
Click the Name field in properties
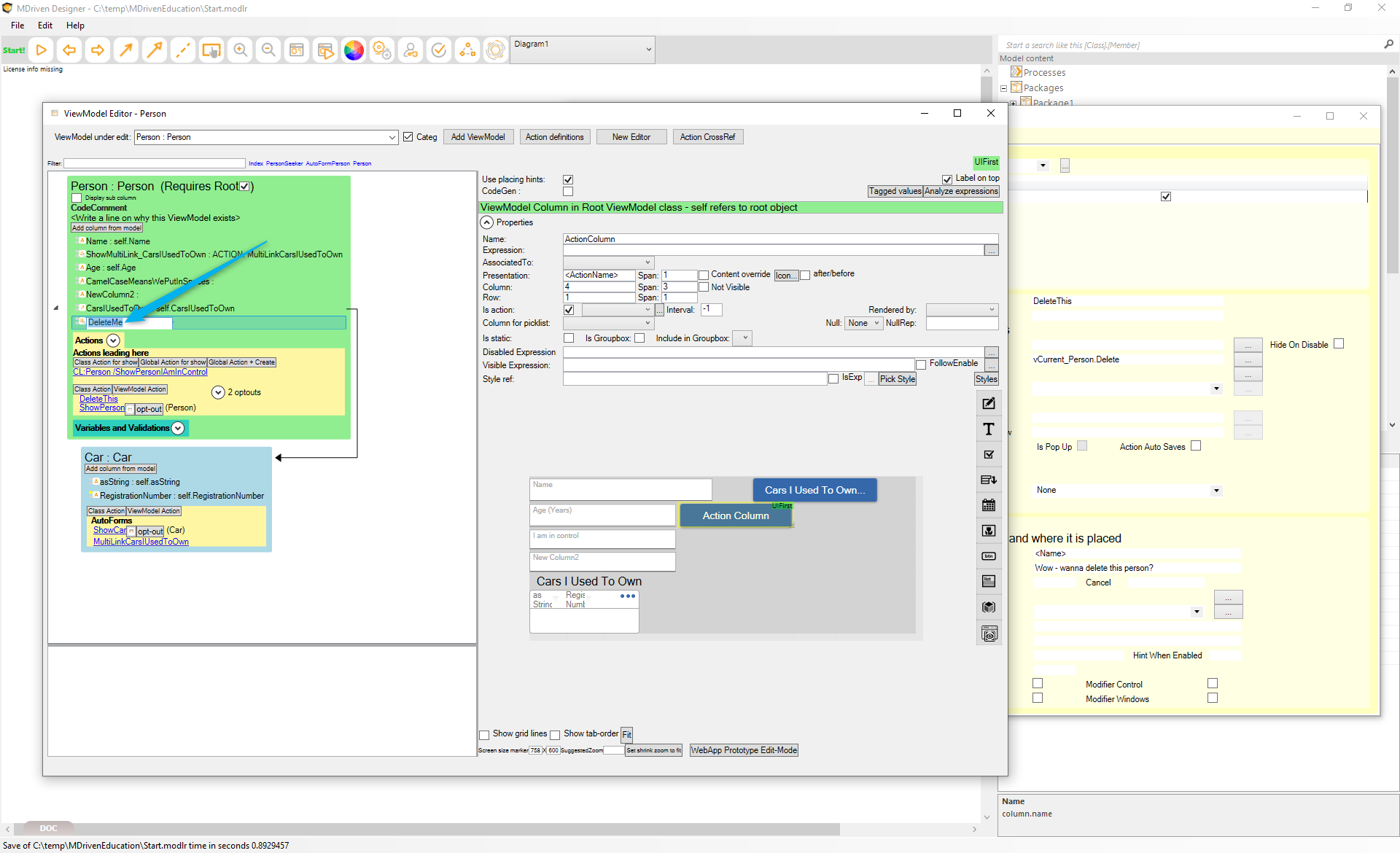779,239
